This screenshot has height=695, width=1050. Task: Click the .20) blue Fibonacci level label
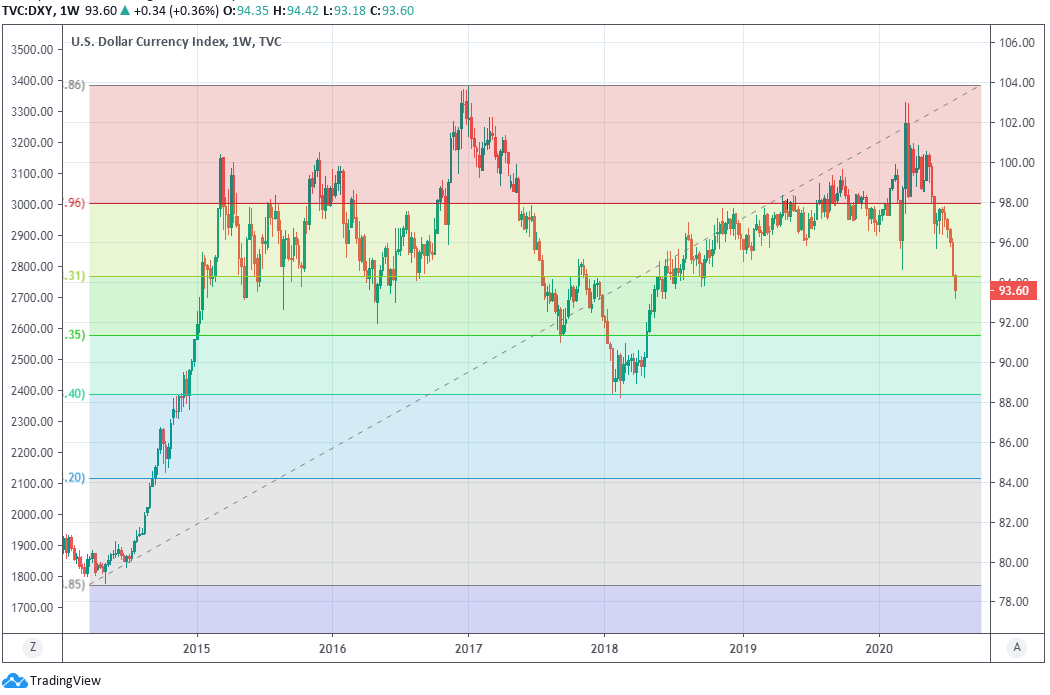click(x=75, y=479)
